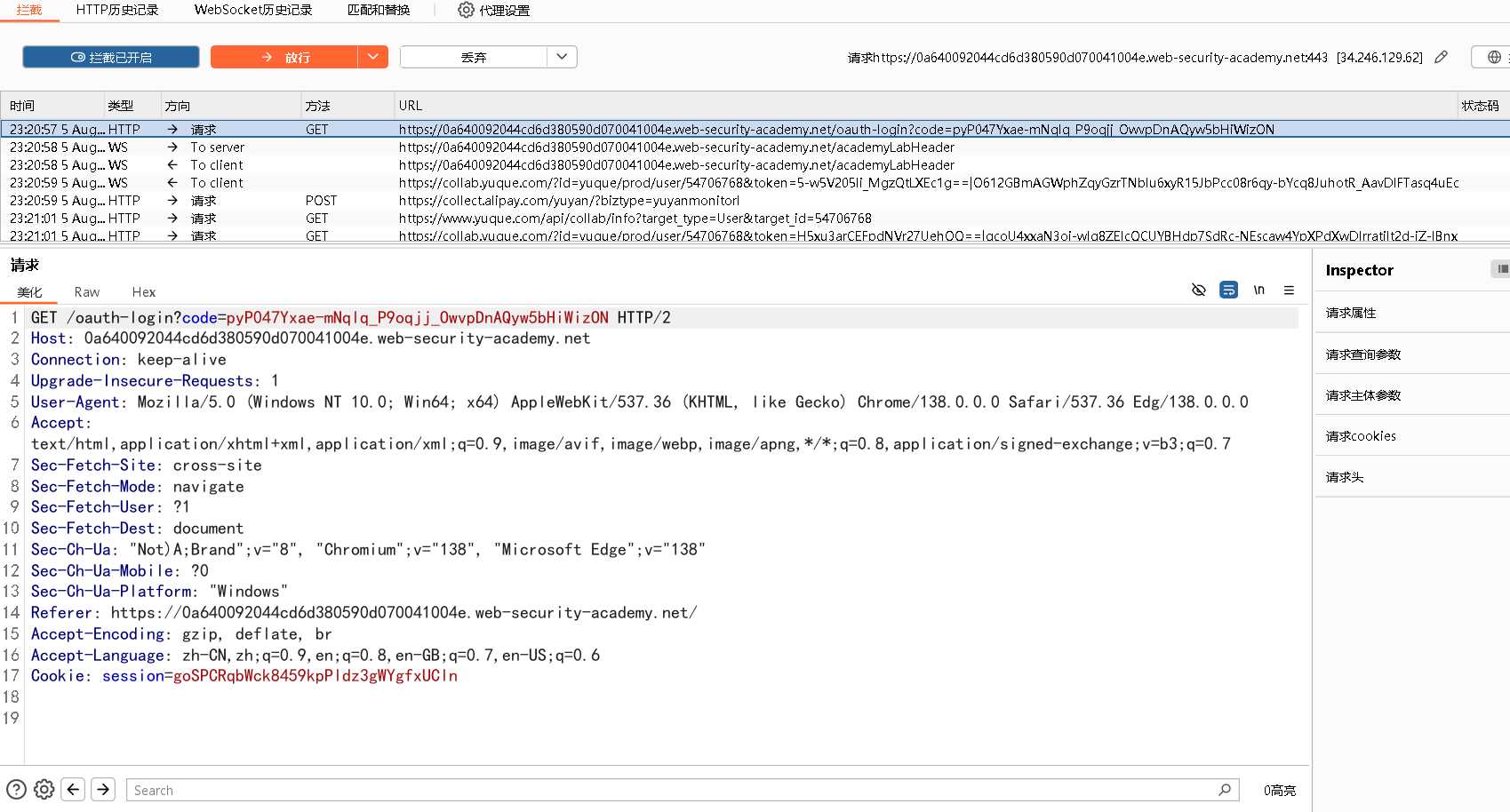Open the hamburger menu in the request editor
Viewport: 1510px width, 812px height.
click(x=1289, y=290)
